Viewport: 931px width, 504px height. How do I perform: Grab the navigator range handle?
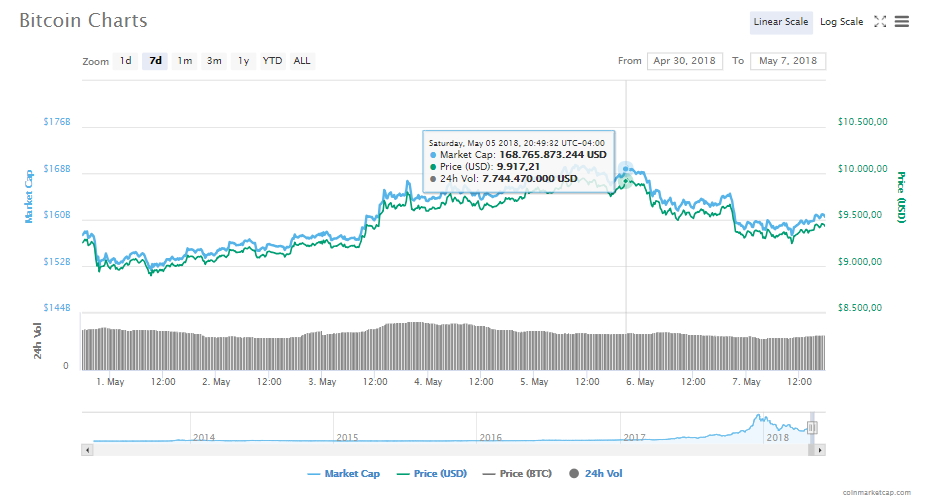[x=812, y=427]
